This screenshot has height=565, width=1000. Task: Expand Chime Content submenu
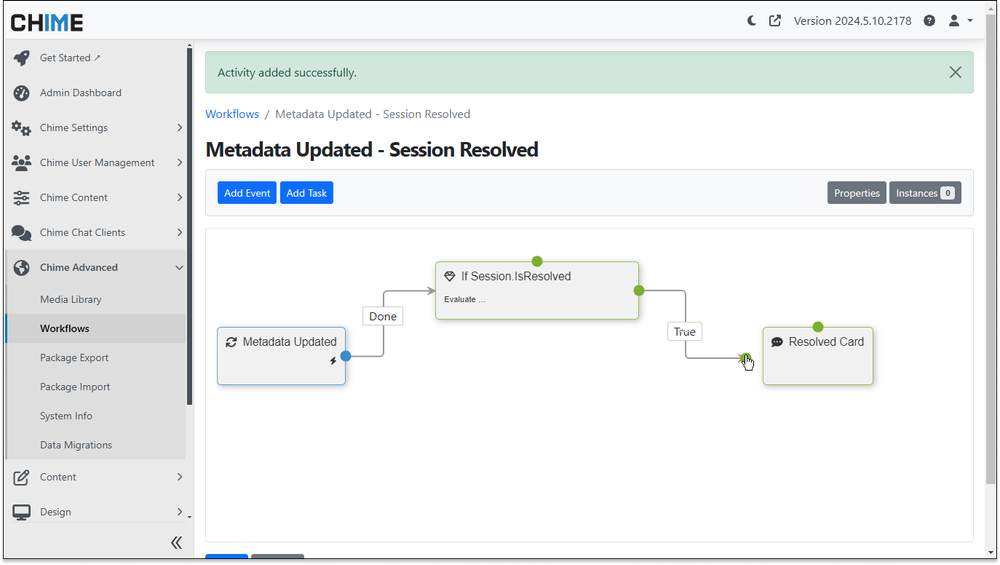point(179,198)
